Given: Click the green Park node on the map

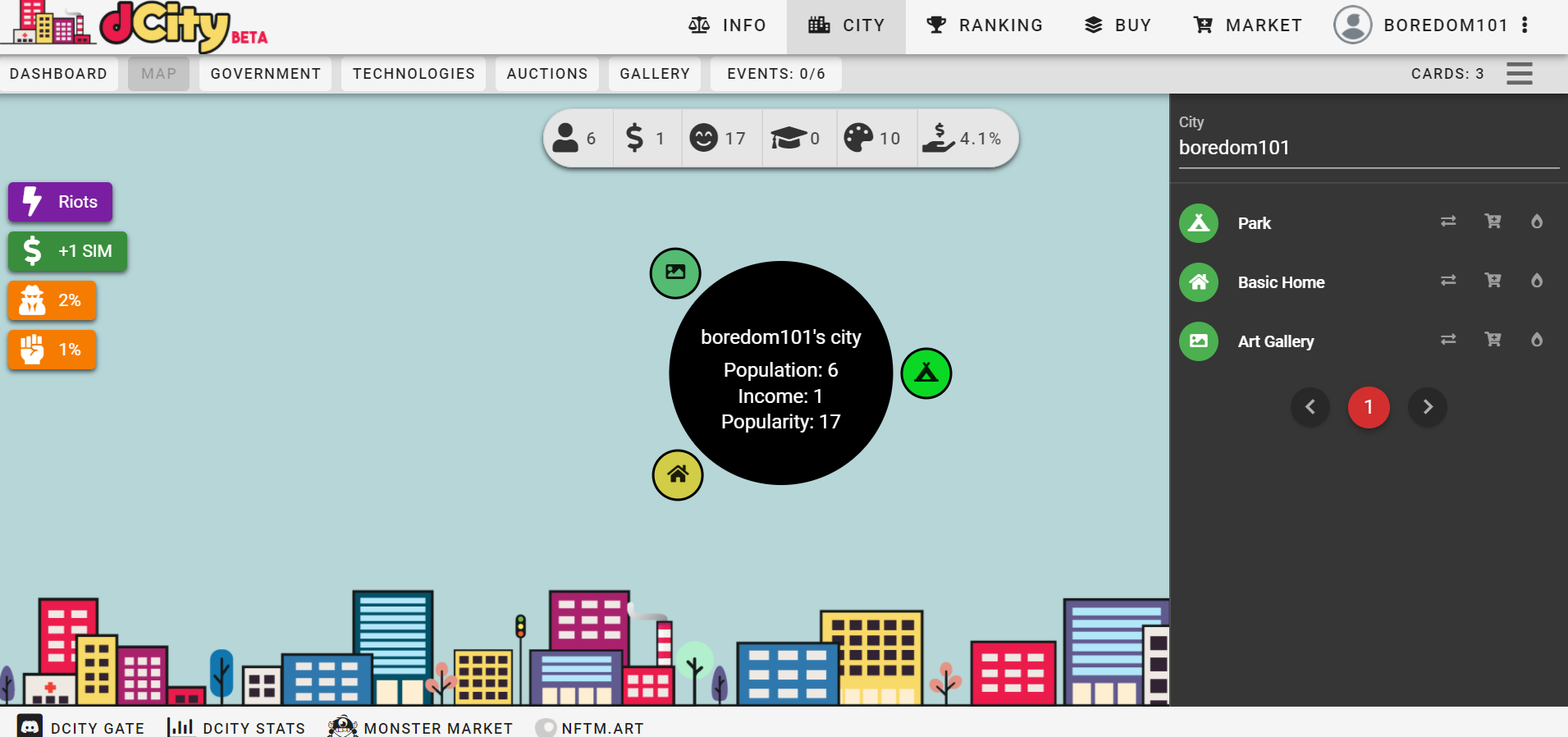Looking at the screenshot, I should tap(926, 373).
